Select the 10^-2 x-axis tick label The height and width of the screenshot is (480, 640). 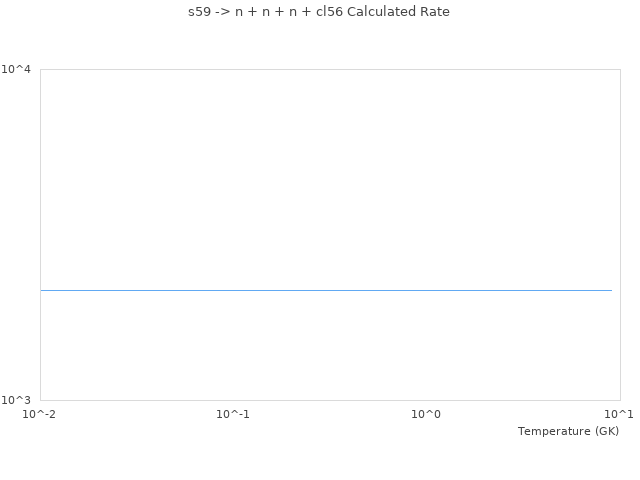40,414
